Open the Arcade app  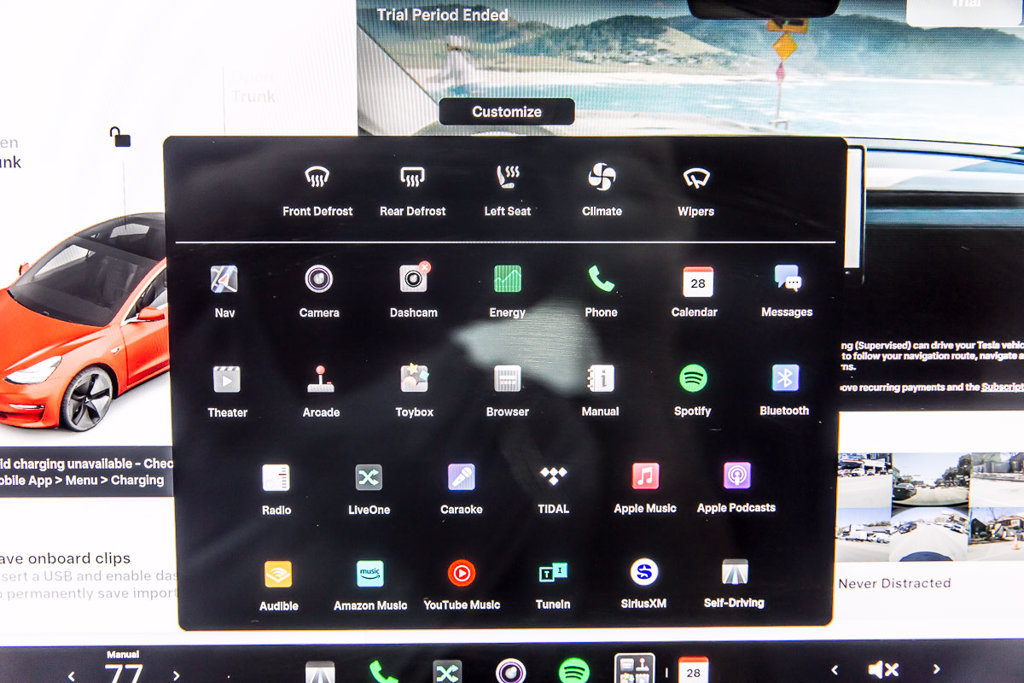[321, 379]
